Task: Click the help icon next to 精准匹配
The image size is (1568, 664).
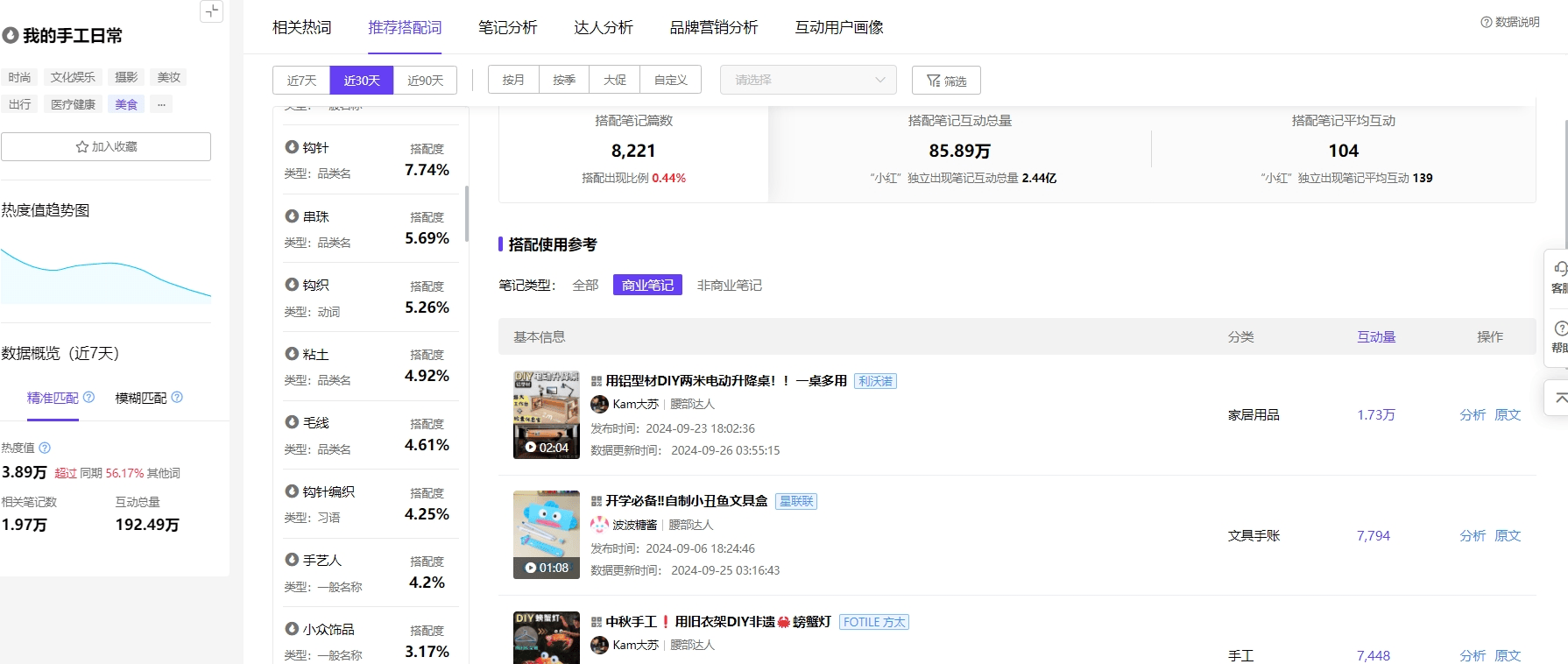Action: point(88,398)
